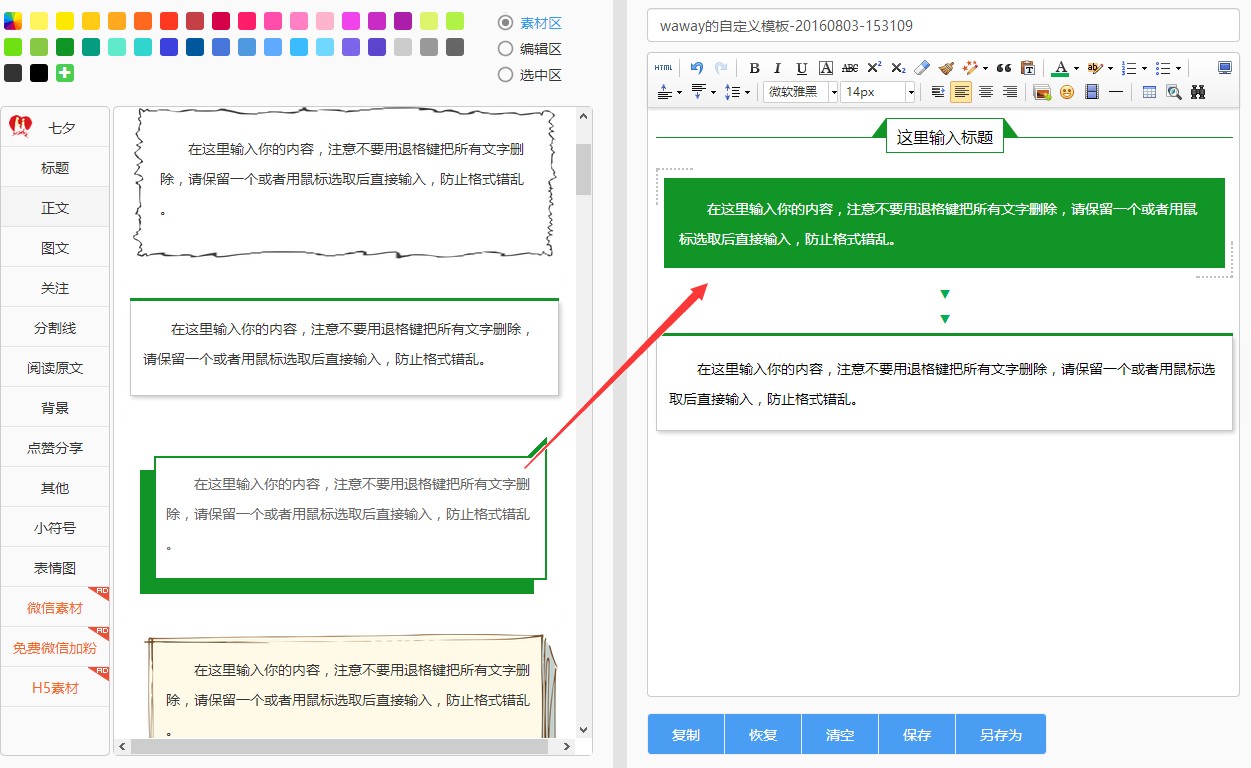Viewport: 1251px width, 768px height.
Task: Open the insert table tool
Action: [1149, 92]
